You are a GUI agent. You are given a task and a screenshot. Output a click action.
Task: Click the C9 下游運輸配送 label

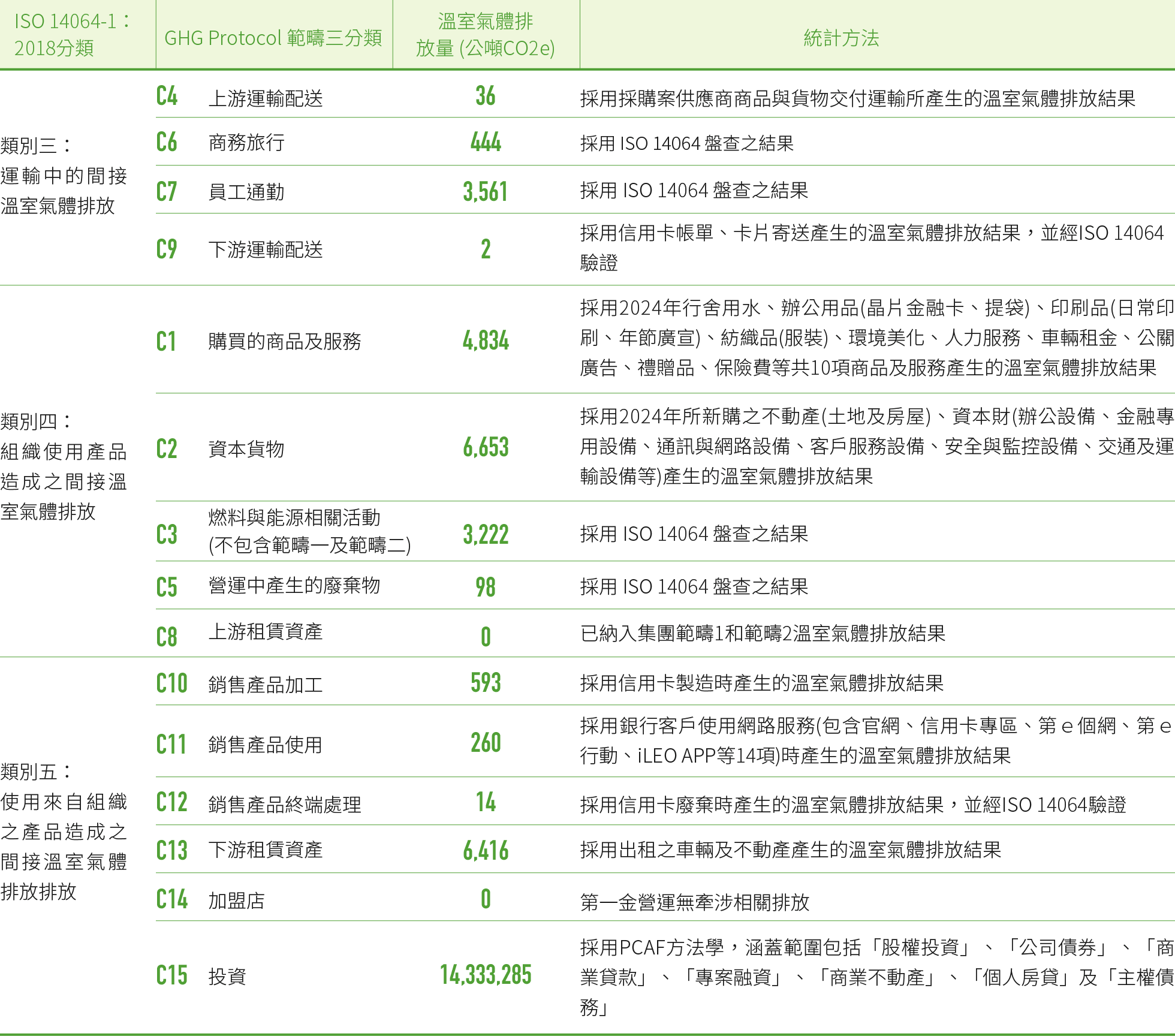265,249
